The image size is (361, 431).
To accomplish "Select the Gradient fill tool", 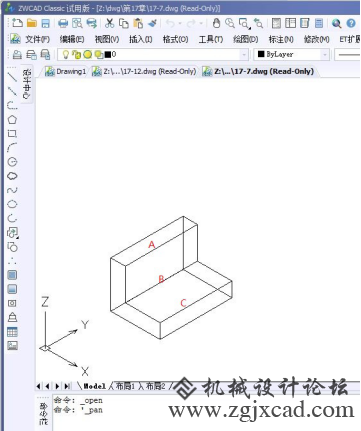I will 12,289.
